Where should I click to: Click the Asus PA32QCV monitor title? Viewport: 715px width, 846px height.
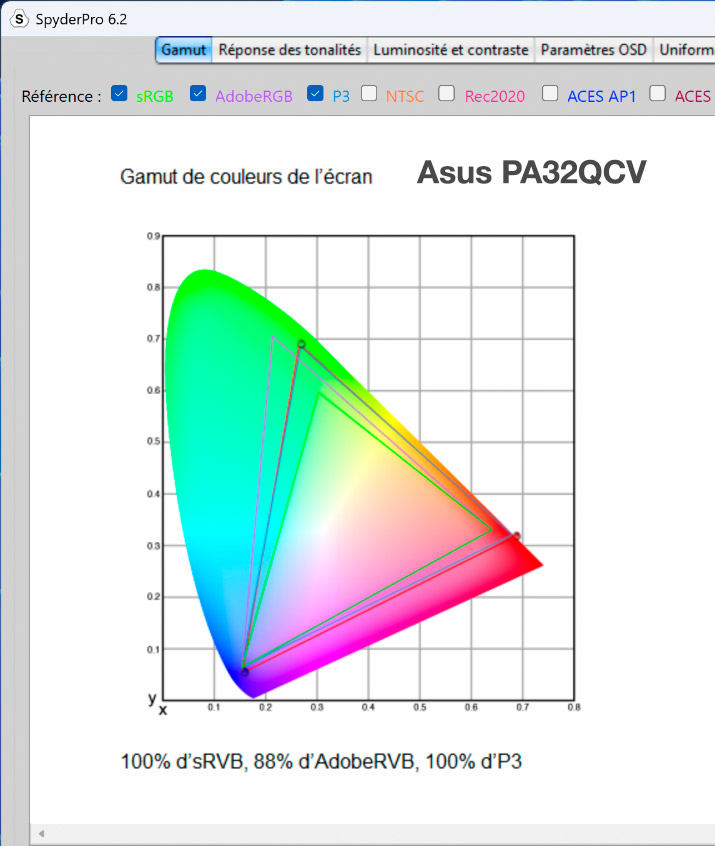532,173
